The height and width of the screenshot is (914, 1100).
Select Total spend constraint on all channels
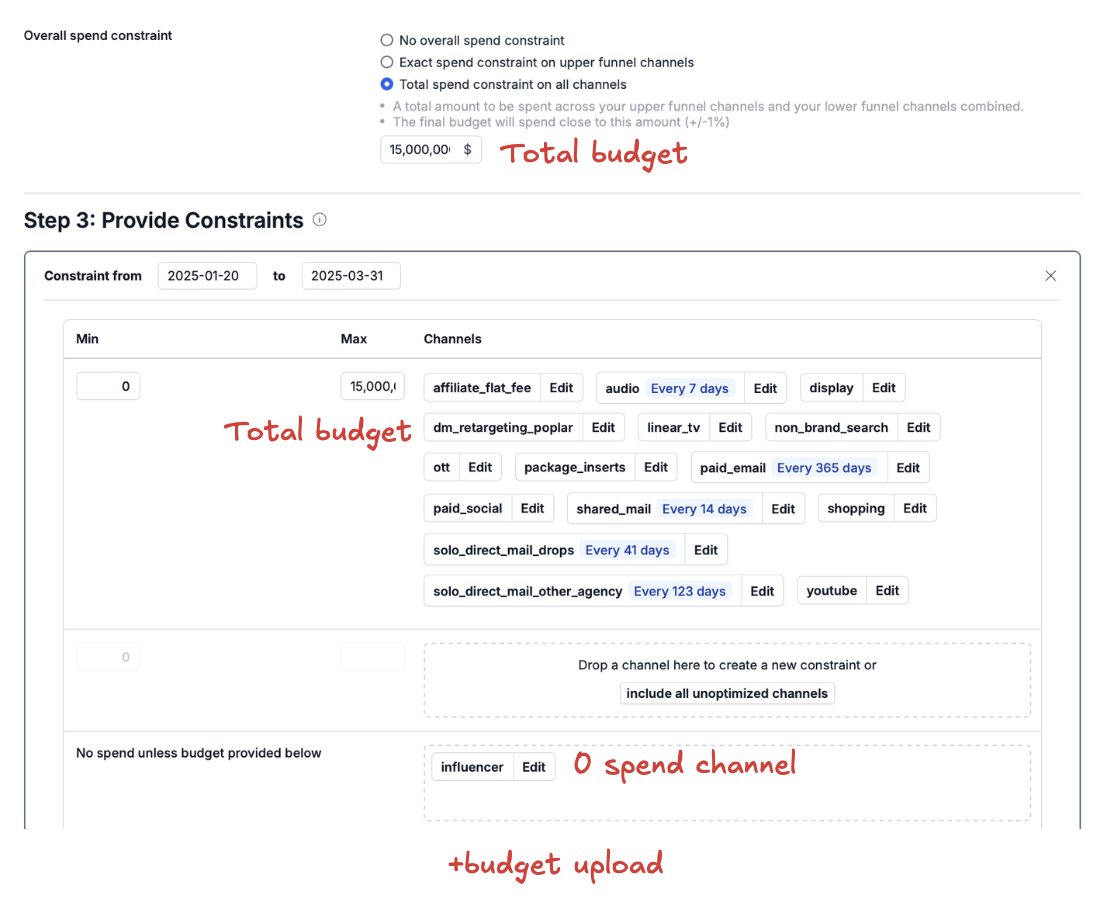pos(387,85)
